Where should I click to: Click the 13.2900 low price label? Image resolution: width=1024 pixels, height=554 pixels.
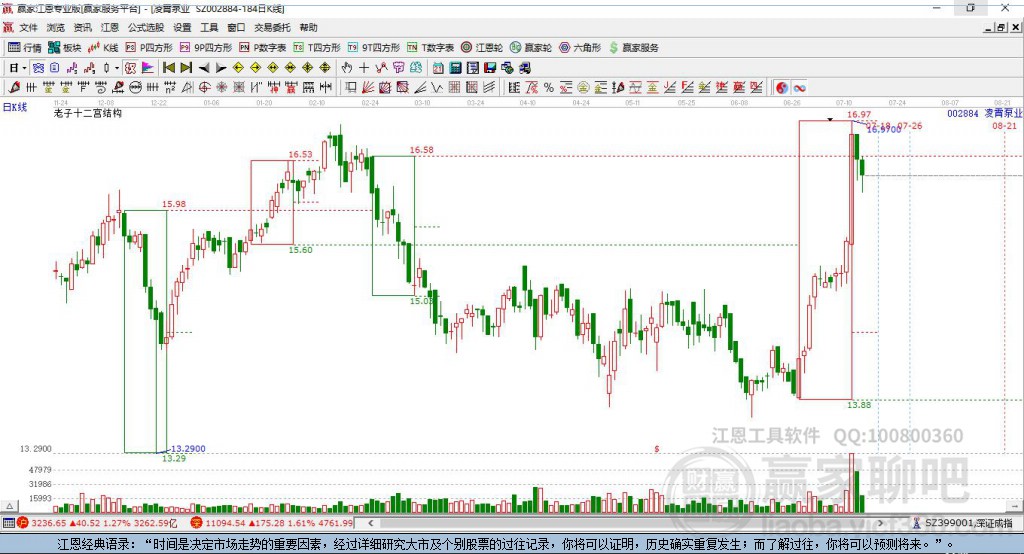pos(188,449)
